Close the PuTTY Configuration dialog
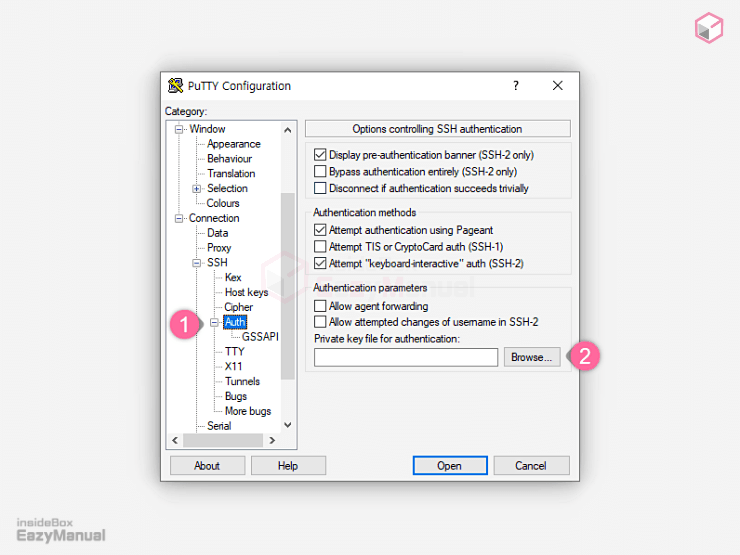 tap(557, 85)
